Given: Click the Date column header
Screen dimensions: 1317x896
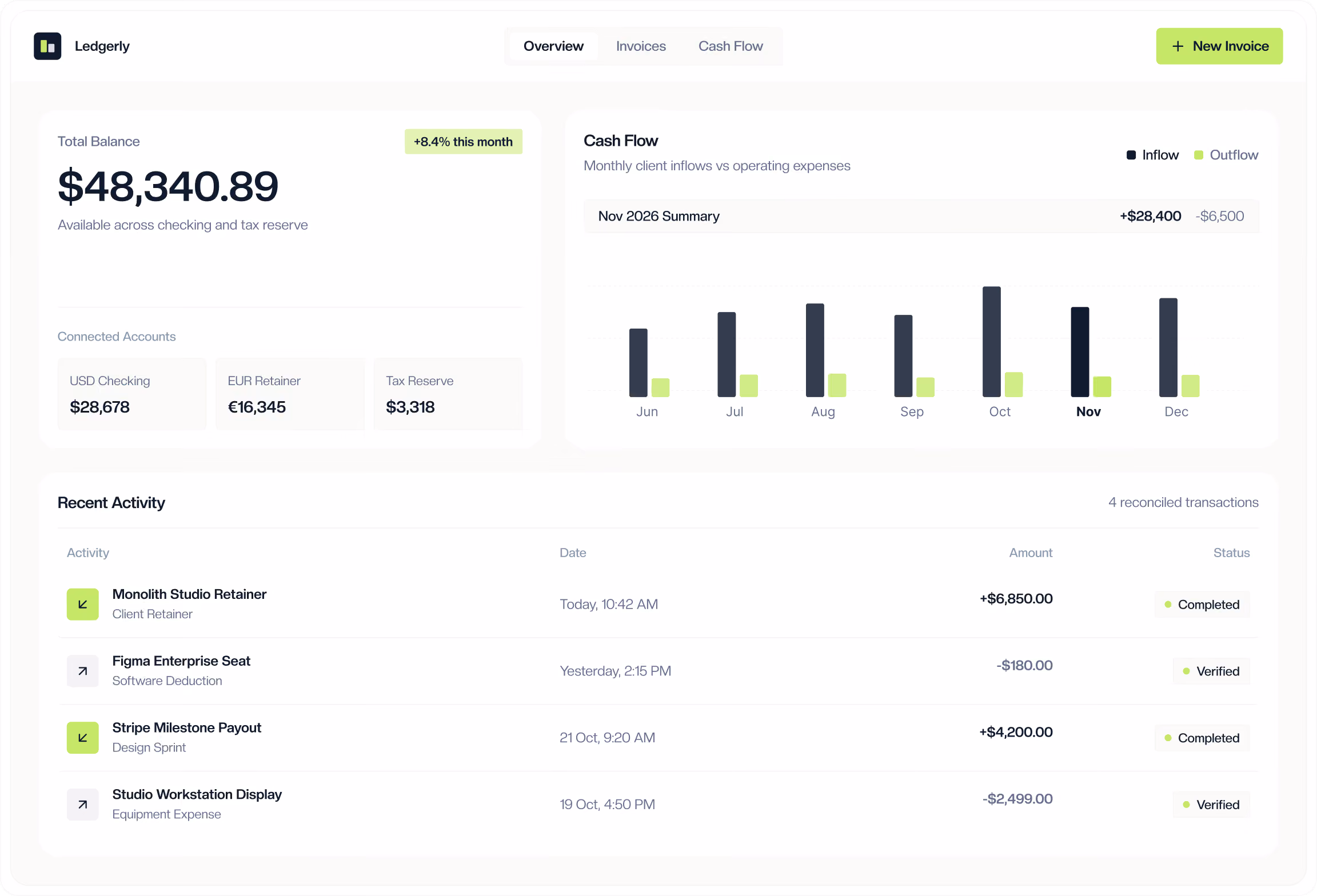Looking at the screenshot, I should pyautogui.click(x=573, y=553).
